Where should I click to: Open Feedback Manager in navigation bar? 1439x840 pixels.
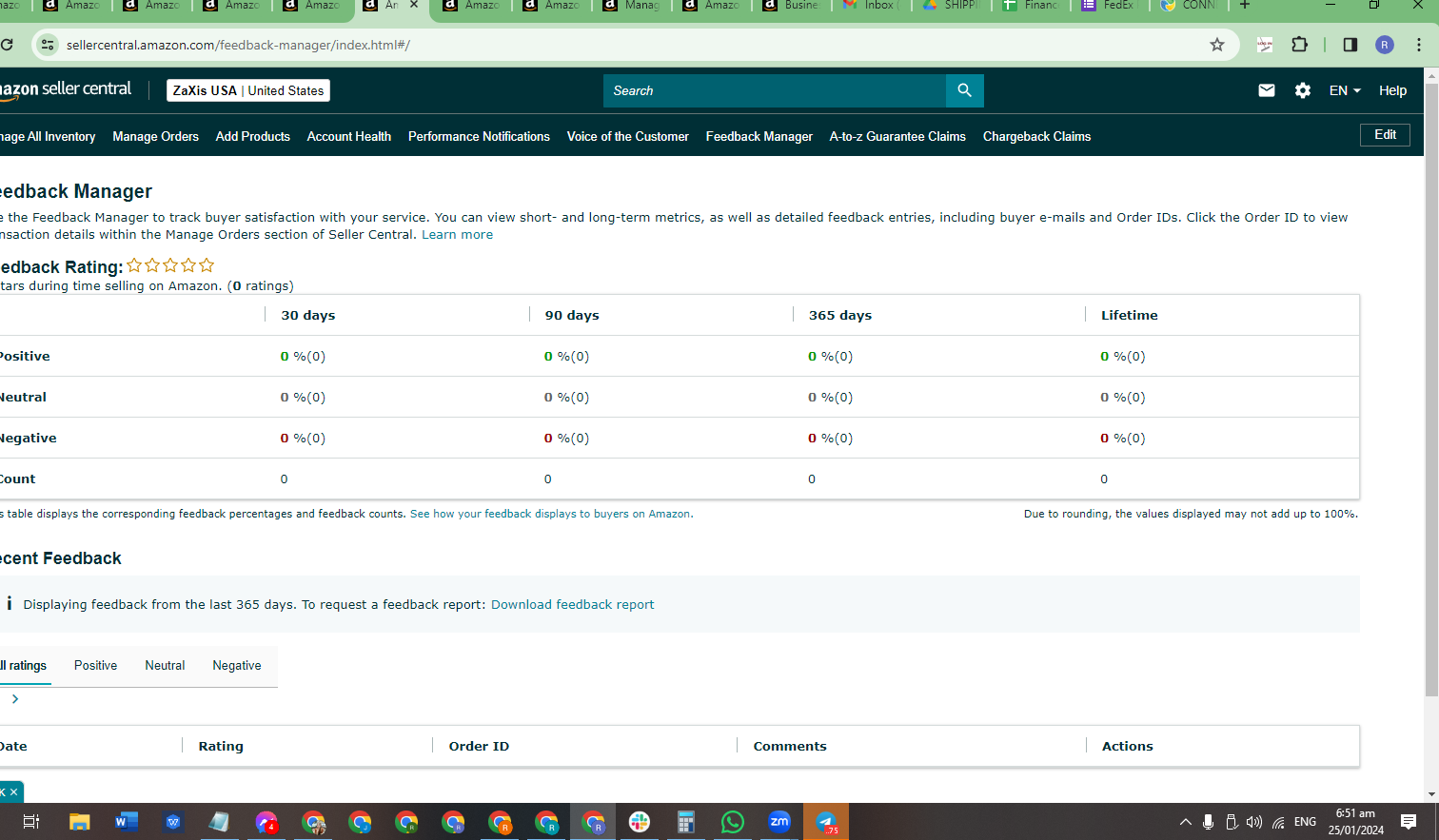(759, 136)
